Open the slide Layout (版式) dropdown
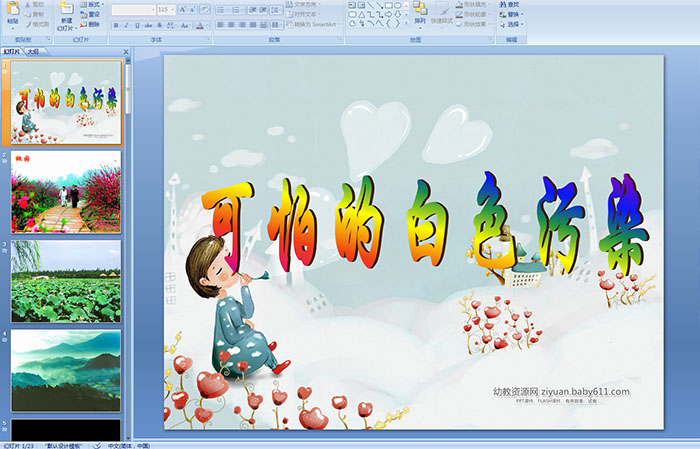Viewport: 700px width, 449px height. point(92,4)
